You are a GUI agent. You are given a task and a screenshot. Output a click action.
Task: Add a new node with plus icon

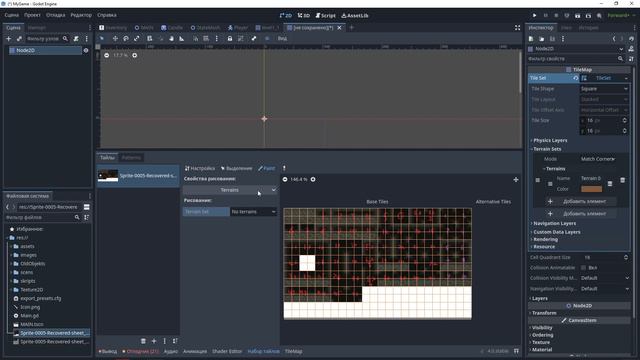(x=8, y=39)
